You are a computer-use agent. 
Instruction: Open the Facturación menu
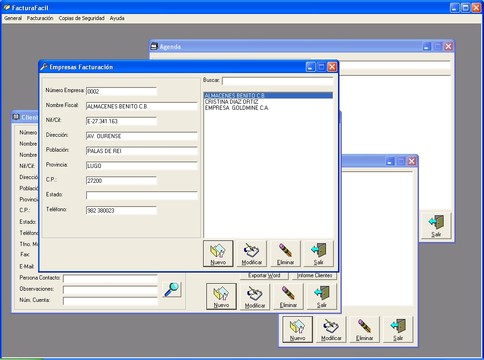click(40, 18)
